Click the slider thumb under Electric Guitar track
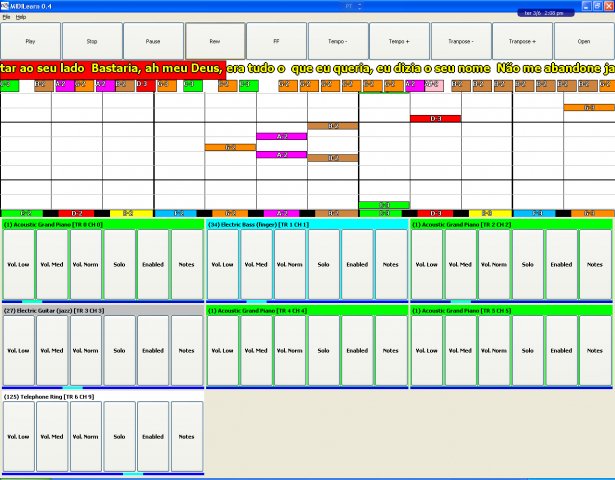615x480 pixels. pos(73,388)
